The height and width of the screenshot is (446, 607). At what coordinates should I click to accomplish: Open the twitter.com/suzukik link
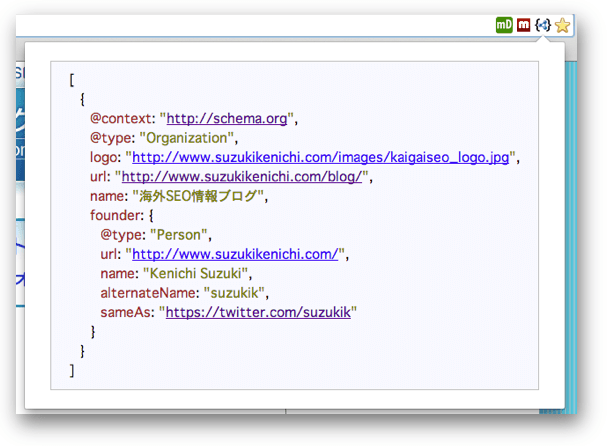(258, 312)
